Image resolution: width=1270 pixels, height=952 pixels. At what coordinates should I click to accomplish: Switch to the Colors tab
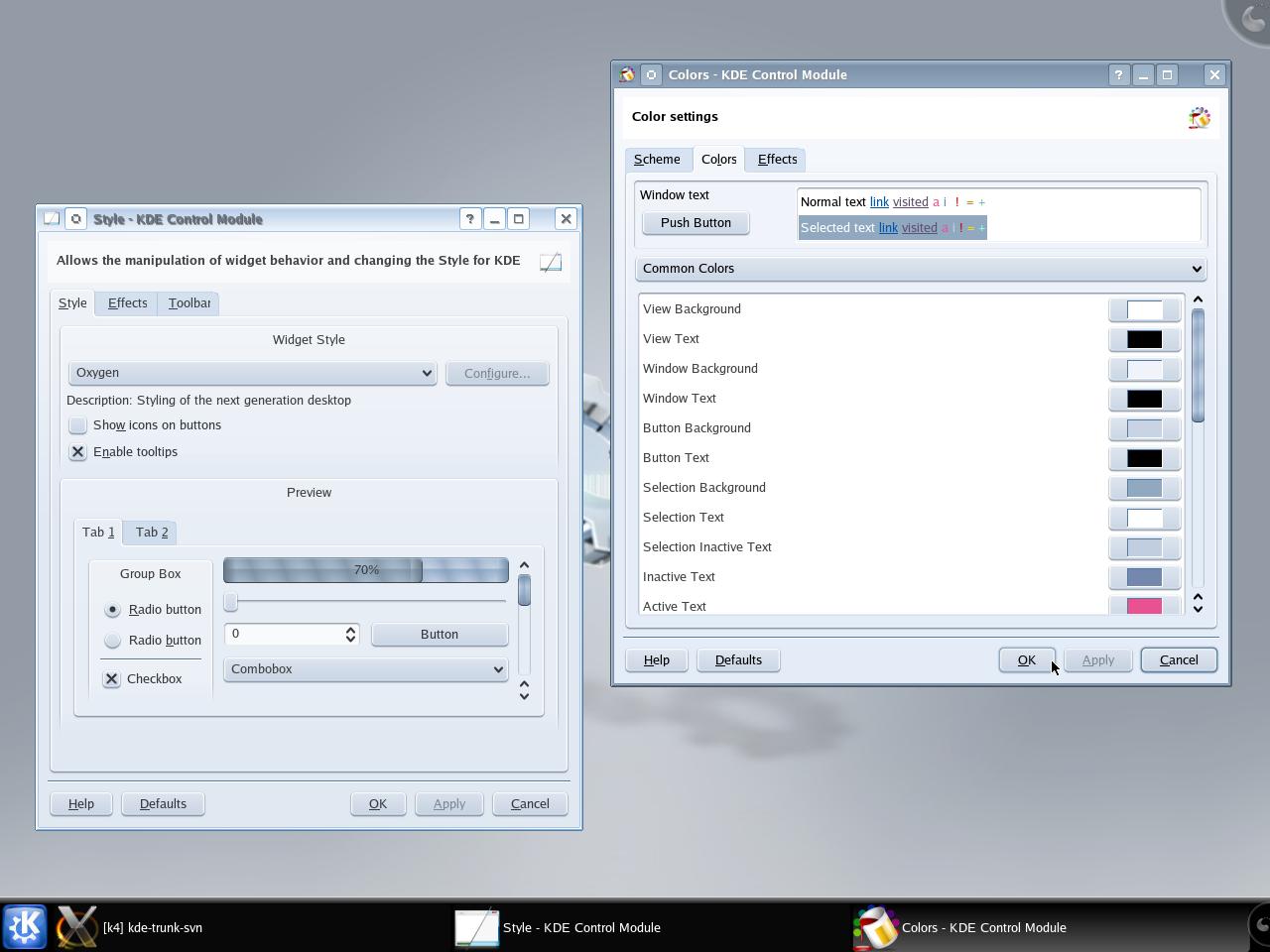pos(718,159)
